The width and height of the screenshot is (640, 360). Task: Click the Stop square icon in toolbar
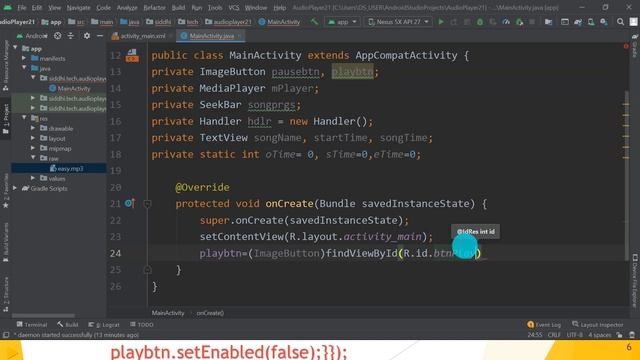tap(532, 22)
